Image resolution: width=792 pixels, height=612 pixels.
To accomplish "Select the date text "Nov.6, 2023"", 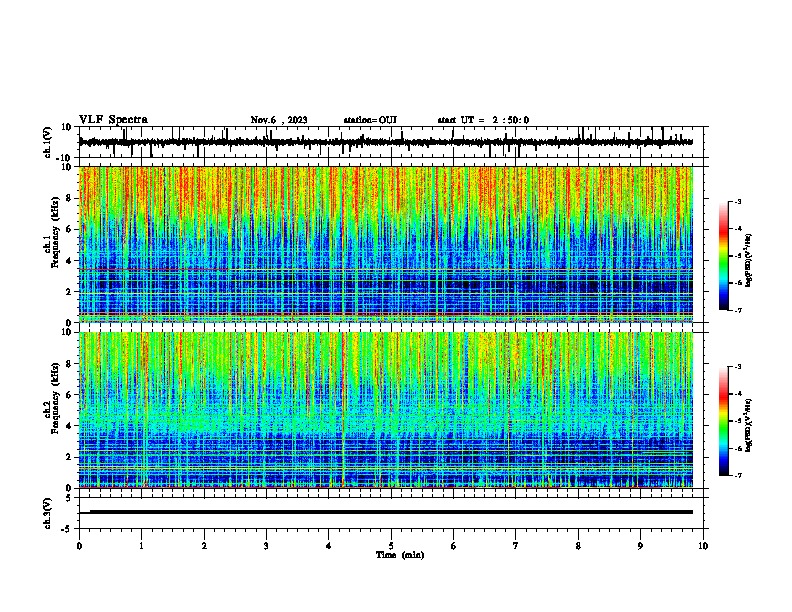I will pyautogui.click(x=279, y=120).
